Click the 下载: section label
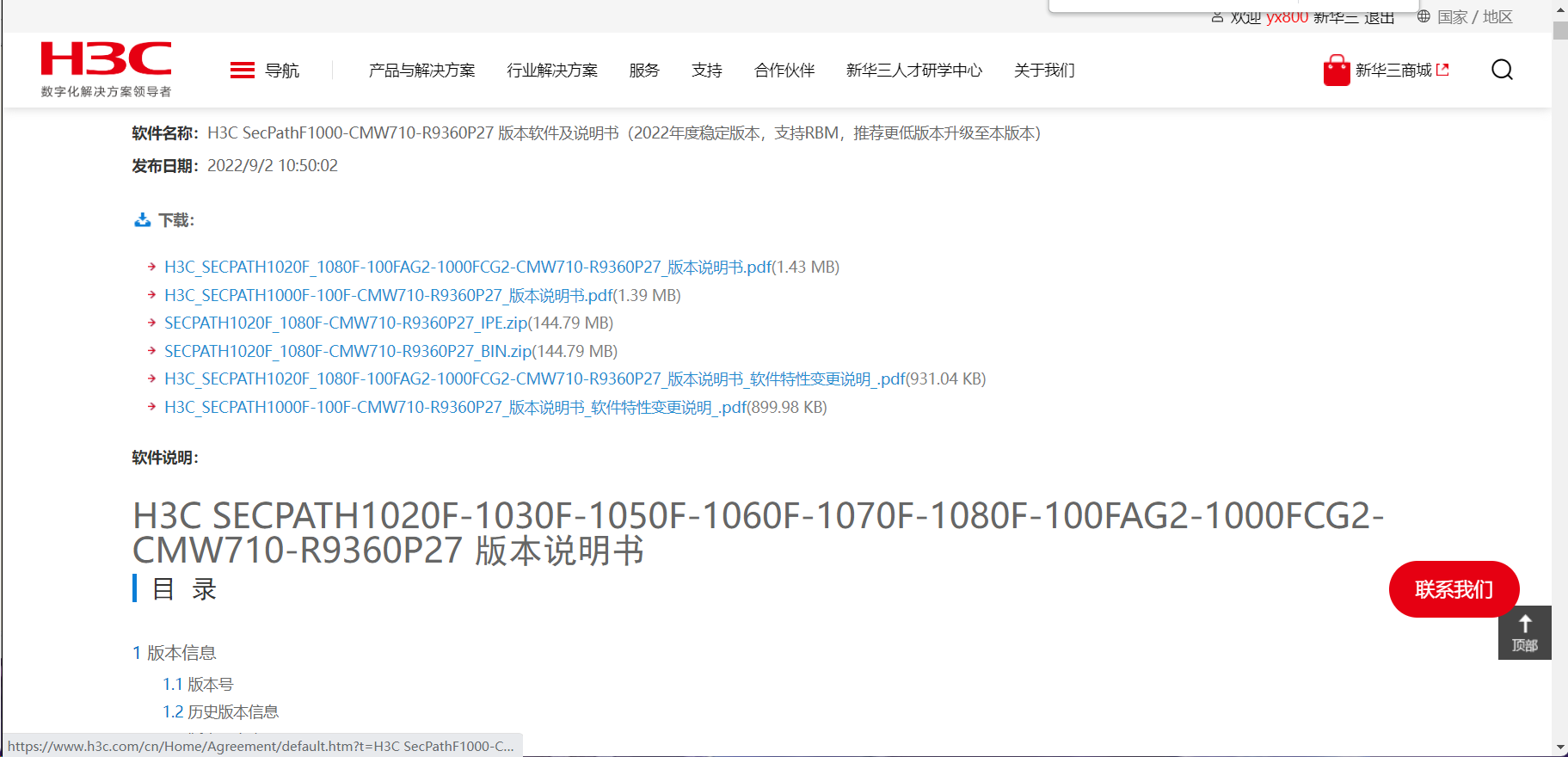The height and width of the screenshot is (757, 1568). [x=176, y=221]
